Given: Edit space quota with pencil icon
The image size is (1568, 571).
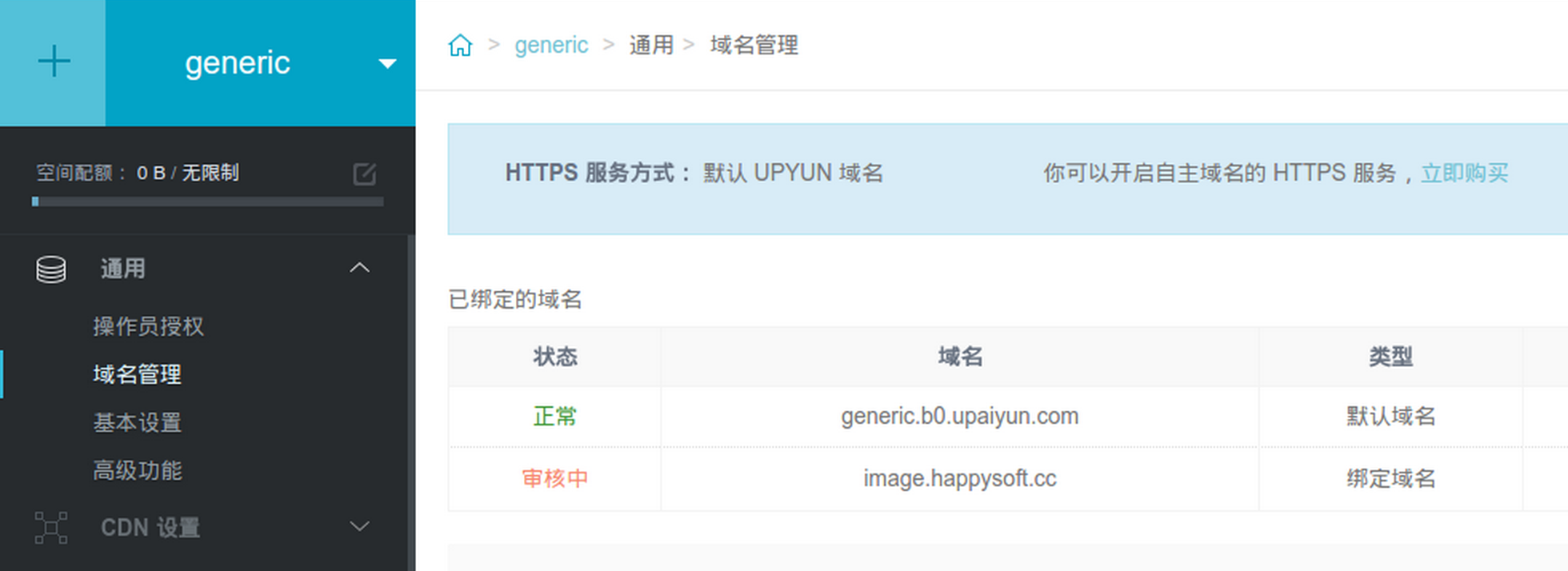Looking at the screenshot, I should coord(364,174).
